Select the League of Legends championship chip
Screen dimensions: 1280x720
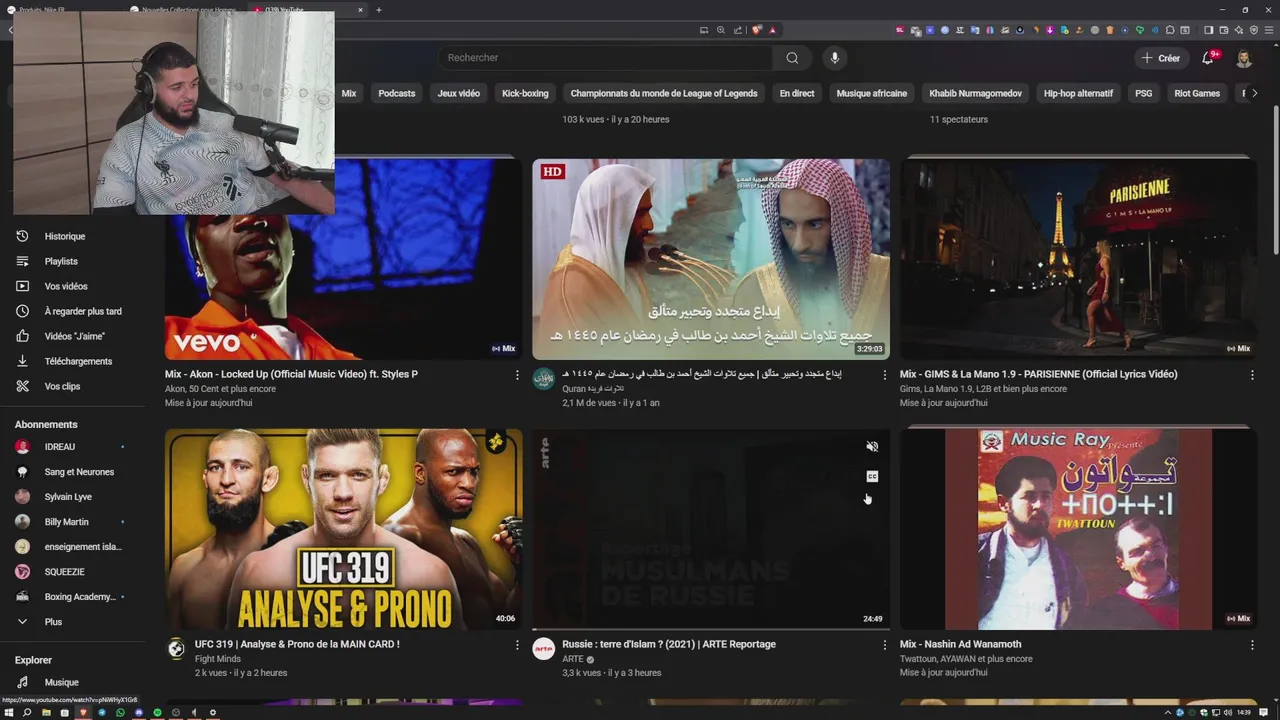(664, 93)
